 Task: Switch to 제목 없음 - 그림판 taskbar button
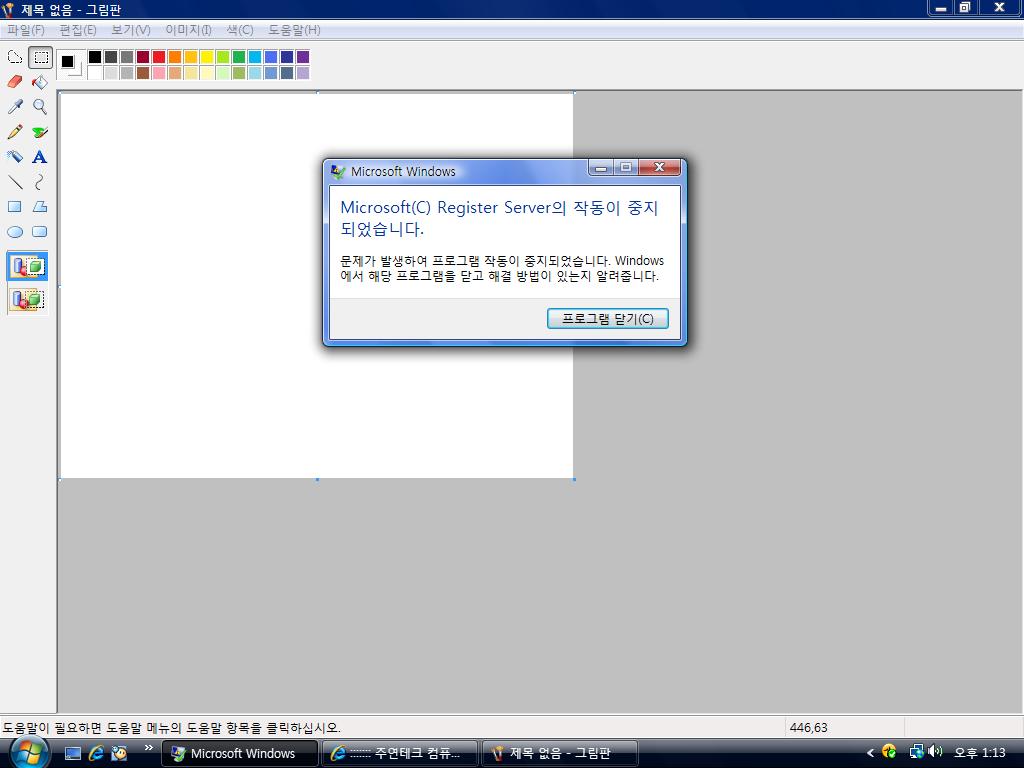coord(559,754)
